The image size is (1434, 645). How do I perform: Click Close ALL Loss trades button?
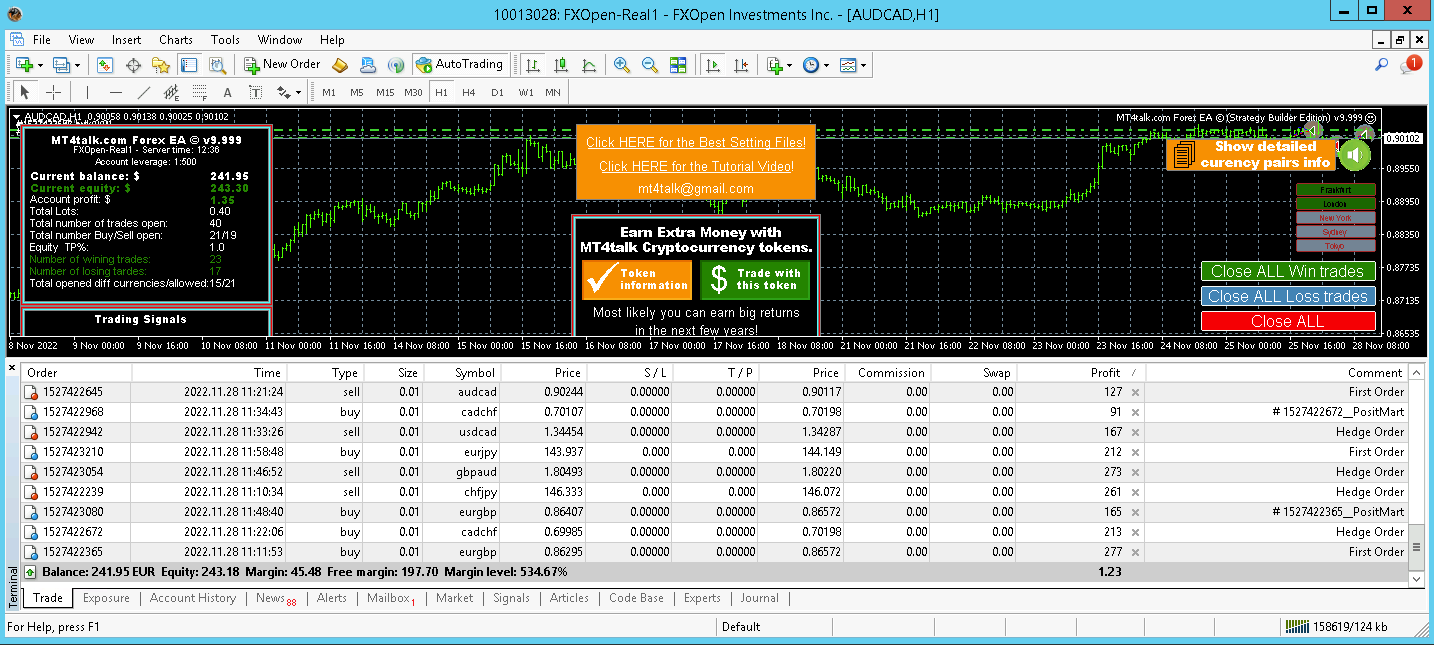pyautogui.click(x=1288, y=296)
